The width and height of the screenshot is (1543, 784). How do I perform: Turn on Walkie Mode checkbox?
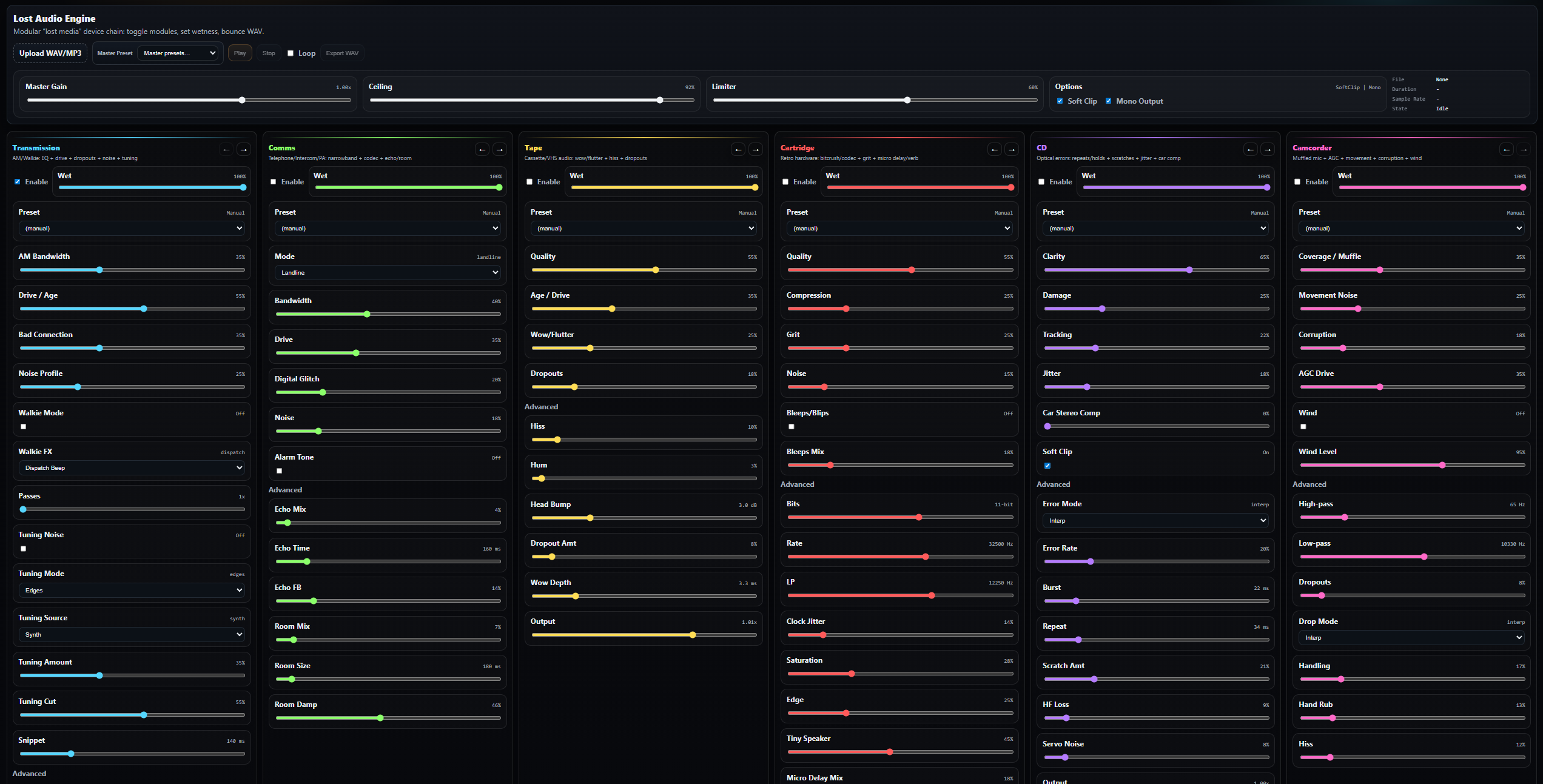[x=24, y=427]
